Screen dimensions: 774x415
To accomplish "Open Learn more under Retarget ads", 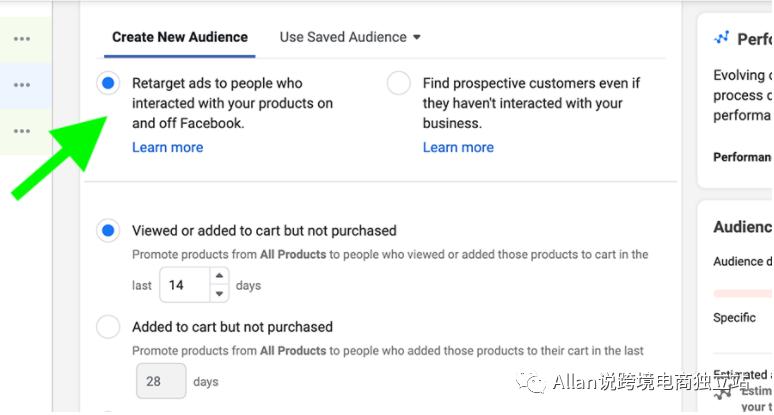I will [167, 147].
